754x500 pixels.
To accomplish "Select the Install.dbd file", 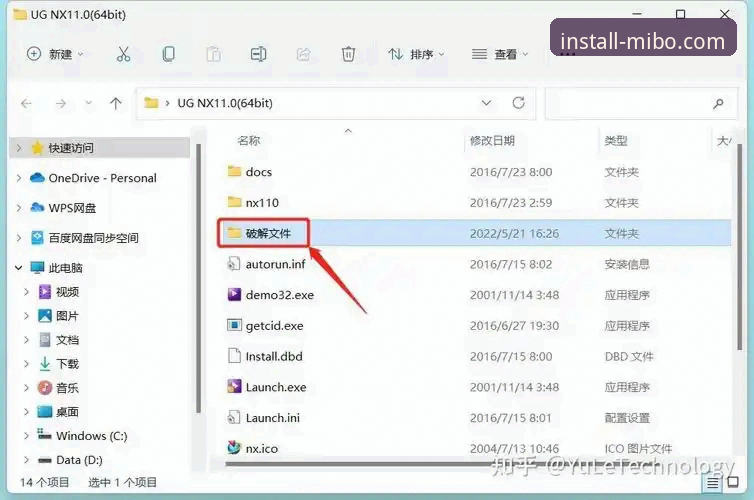I will (264, 356).
